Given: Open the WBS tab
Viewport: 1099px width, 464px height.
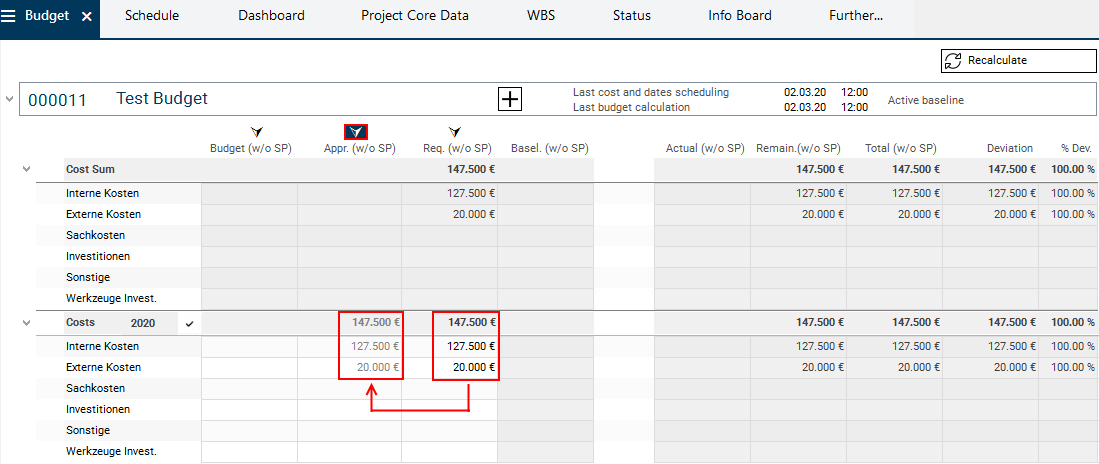Looking at the screenshot, I should click(x=541, y=16).
